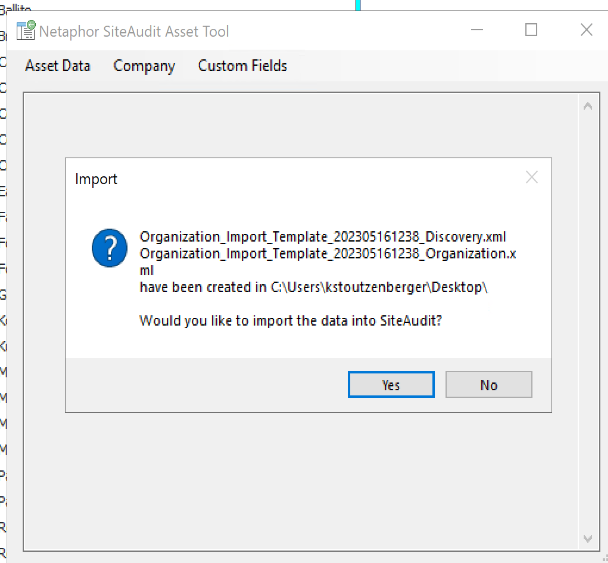The height and width of the screenshot is (563, 608).
Task: Maximize the SiteAudit Asset Tool window
Action: pyautogui.click(x=531, y=30)
